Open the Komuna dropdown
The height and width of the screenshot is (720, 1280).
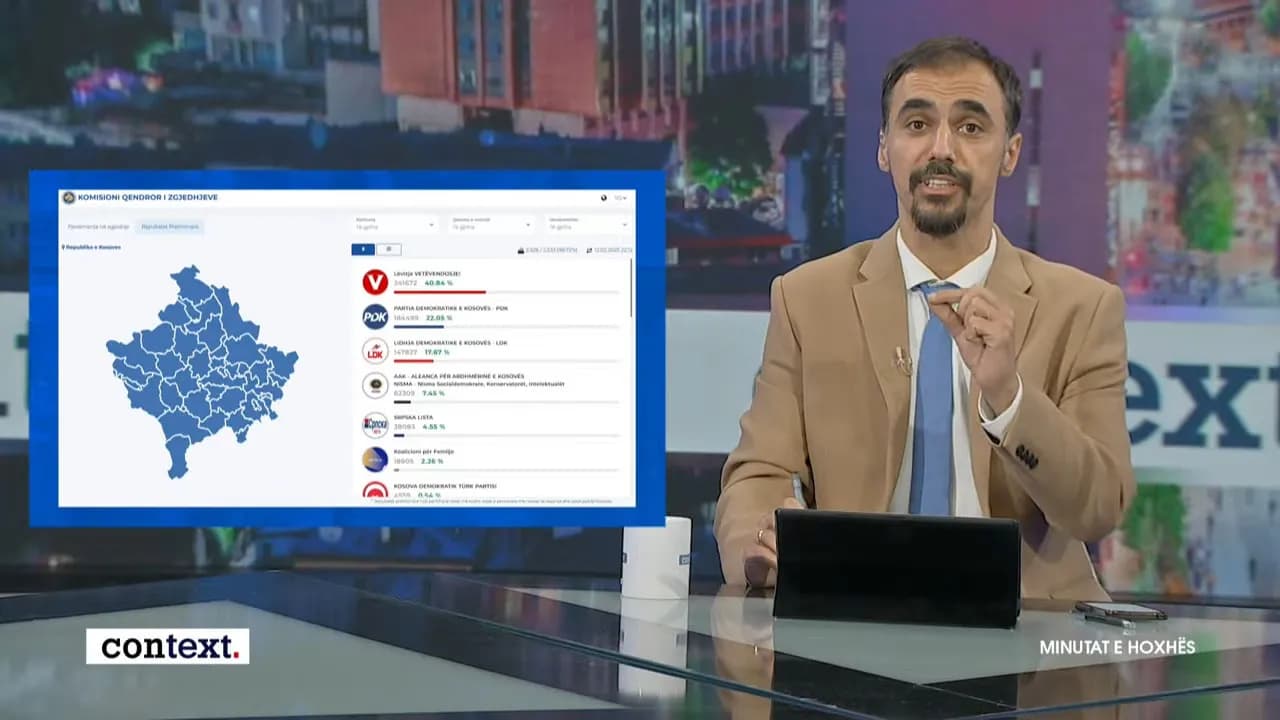click(x=394, y=224)
